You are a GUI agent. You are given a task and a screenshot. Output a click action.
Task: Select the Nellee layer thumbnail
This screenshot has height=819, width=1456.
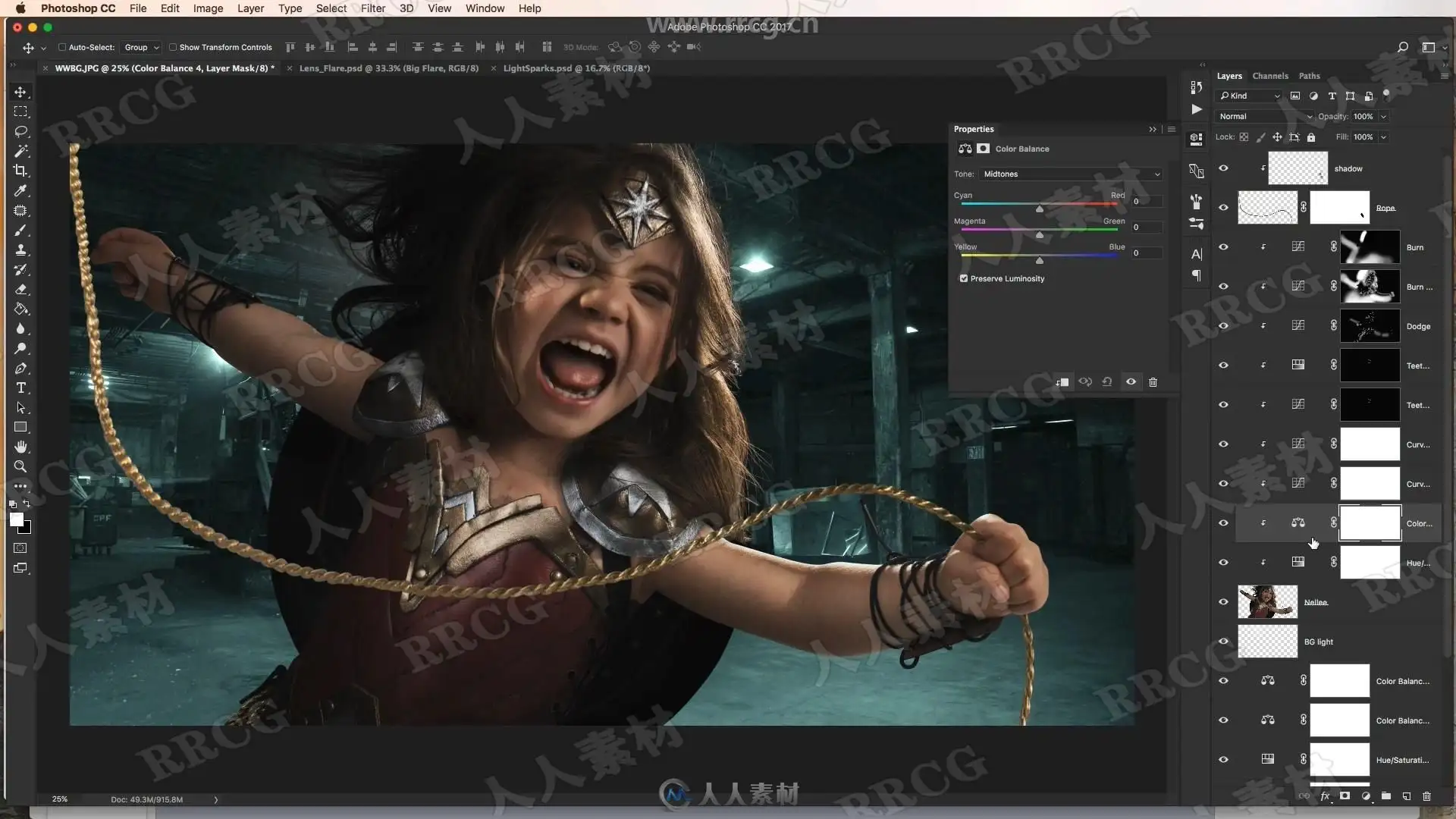[1267, 602]
